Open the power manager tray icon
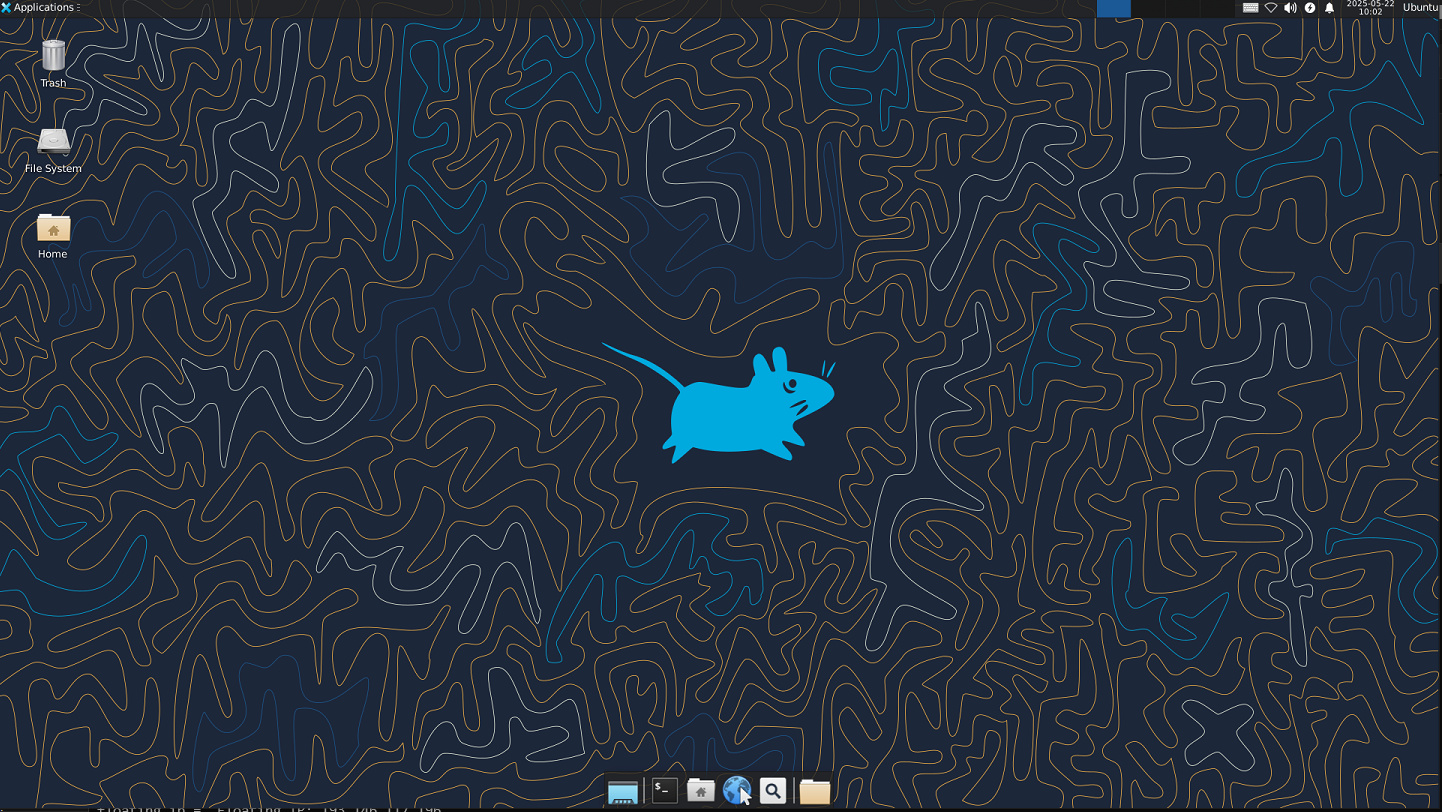 [1310, 8]
